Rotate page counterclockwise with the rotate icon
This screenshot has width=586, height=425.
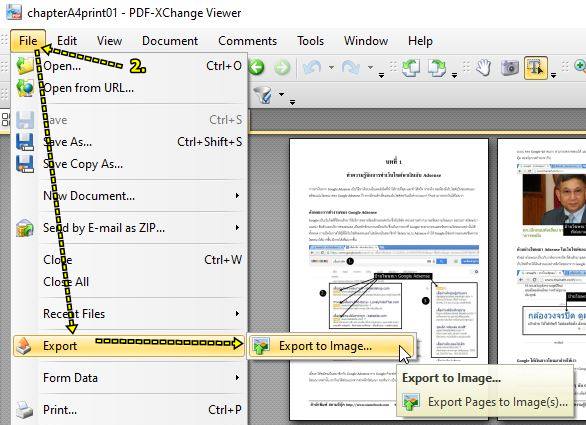tap(411, 68)
